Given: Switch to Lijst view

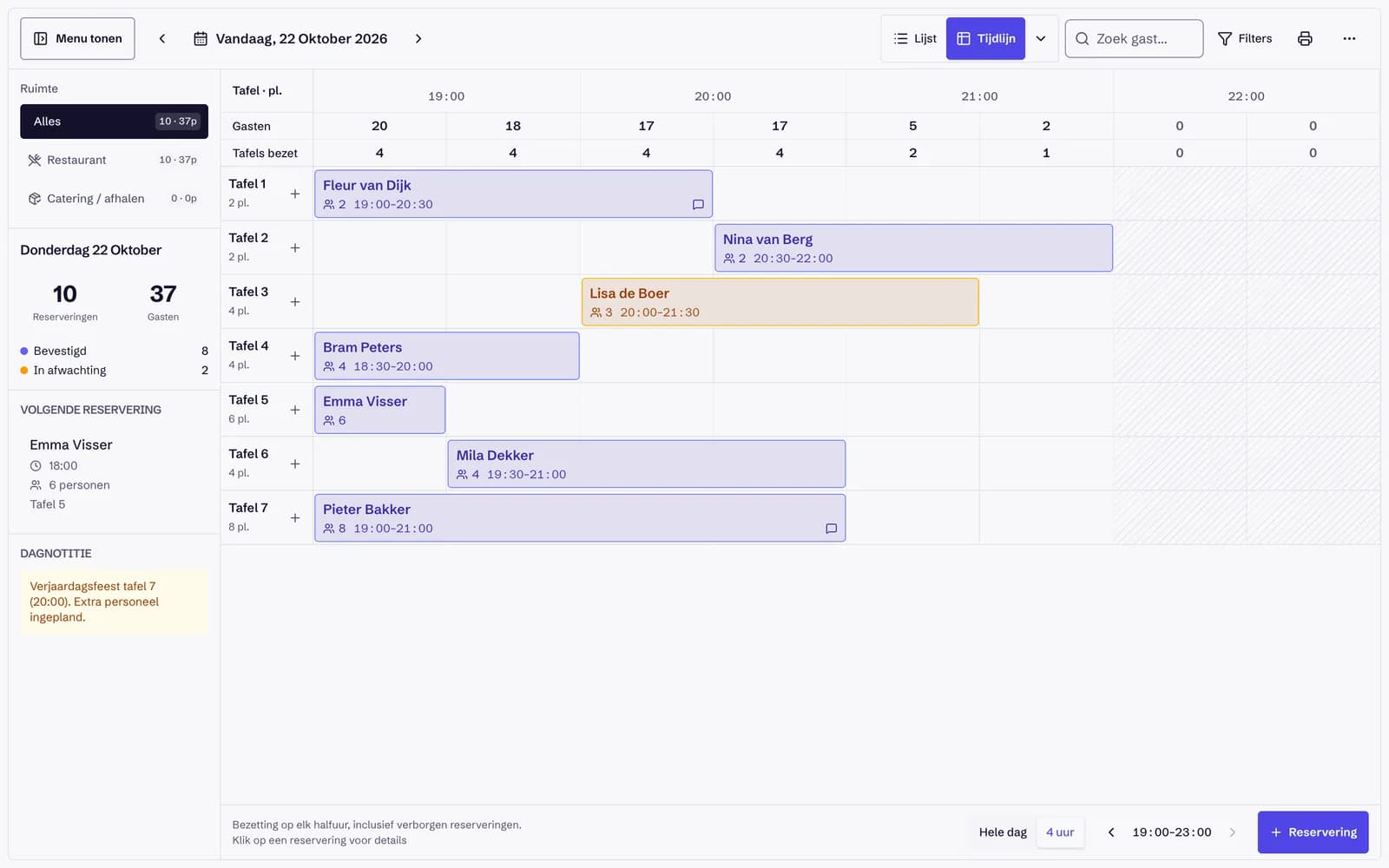Looking at the screenshot, I should click(x=915, y=38).
